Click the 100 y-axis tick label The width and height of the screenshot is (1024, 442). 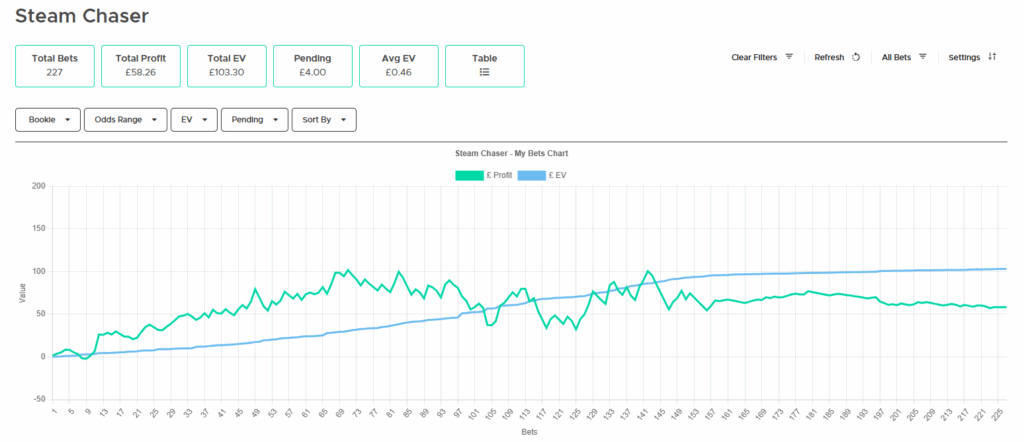tap(38, 272)
